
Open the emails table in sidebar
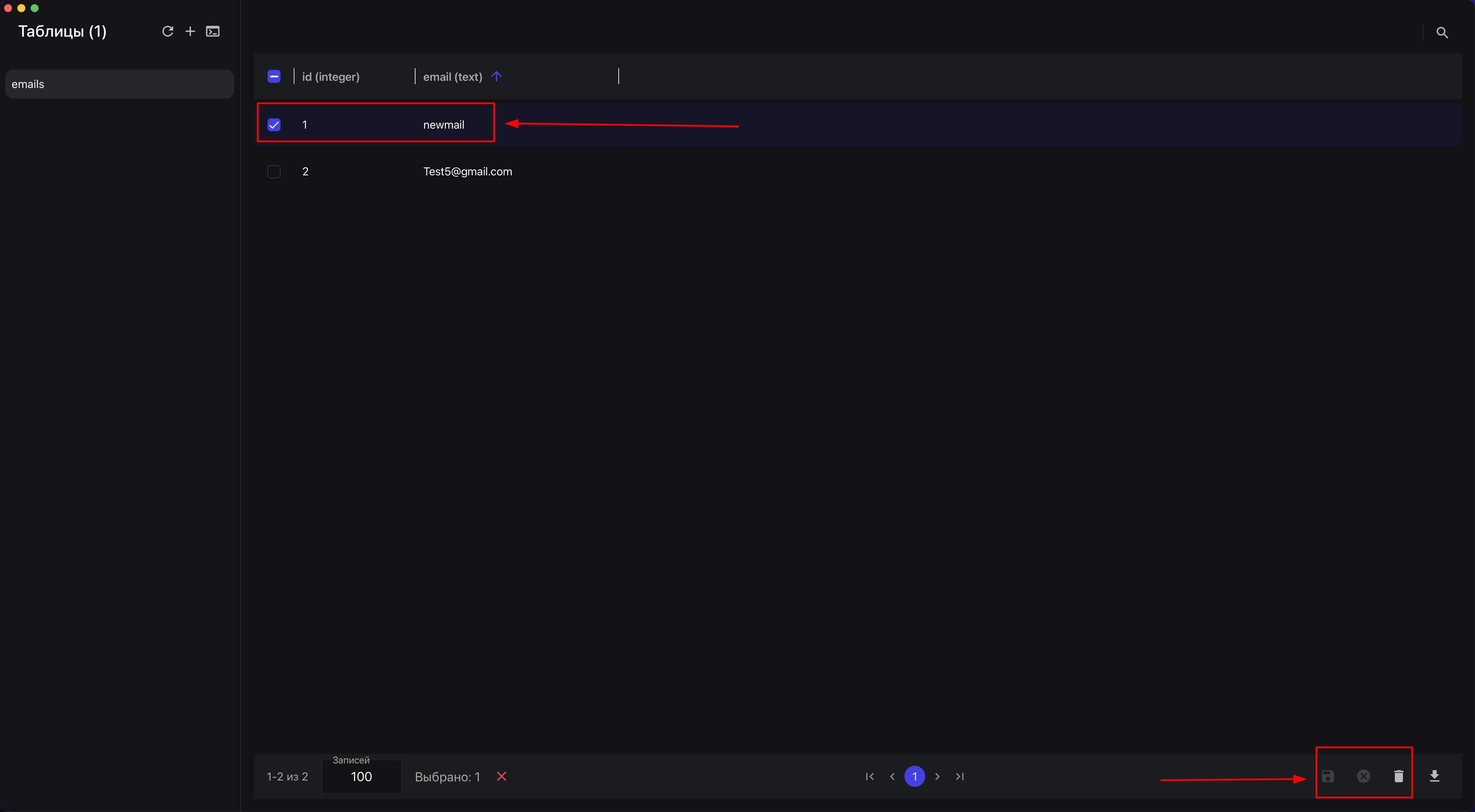coord(120,84)
